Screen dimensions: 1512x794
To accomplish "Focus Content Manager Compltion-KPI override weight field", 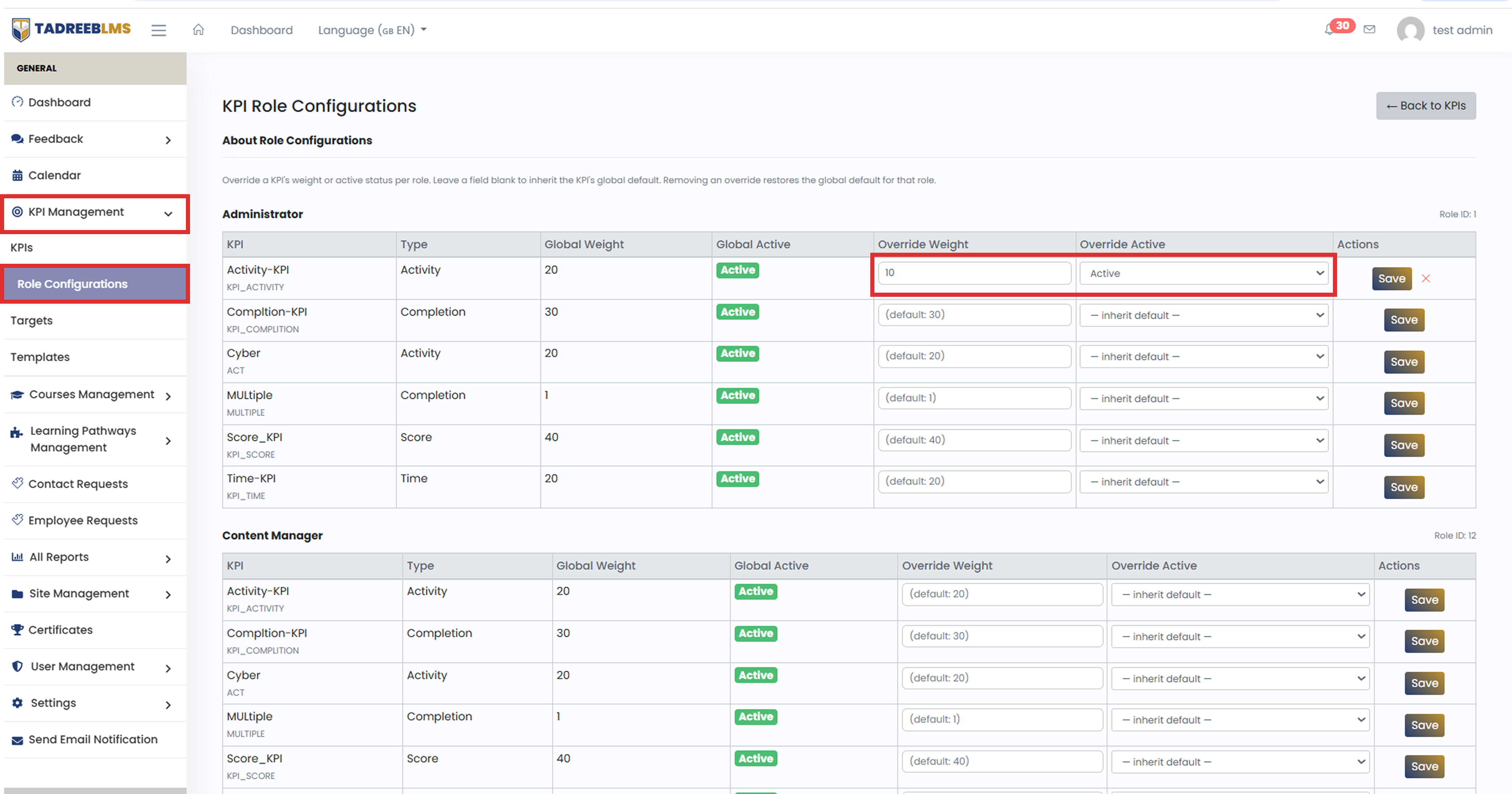I will pyautogui.click(x=1002, y=636).
